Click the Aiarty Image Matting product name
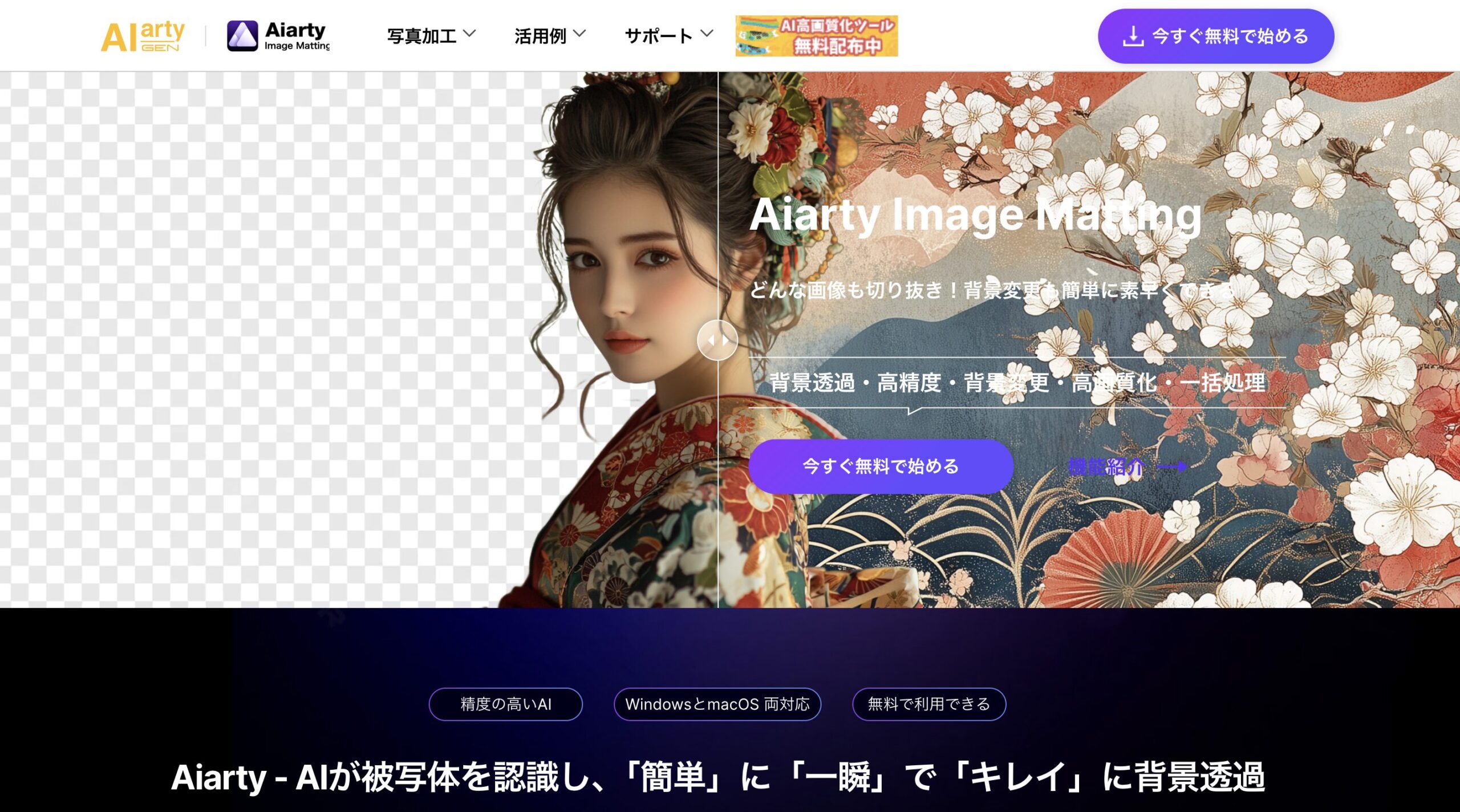 tap(297, 36)
